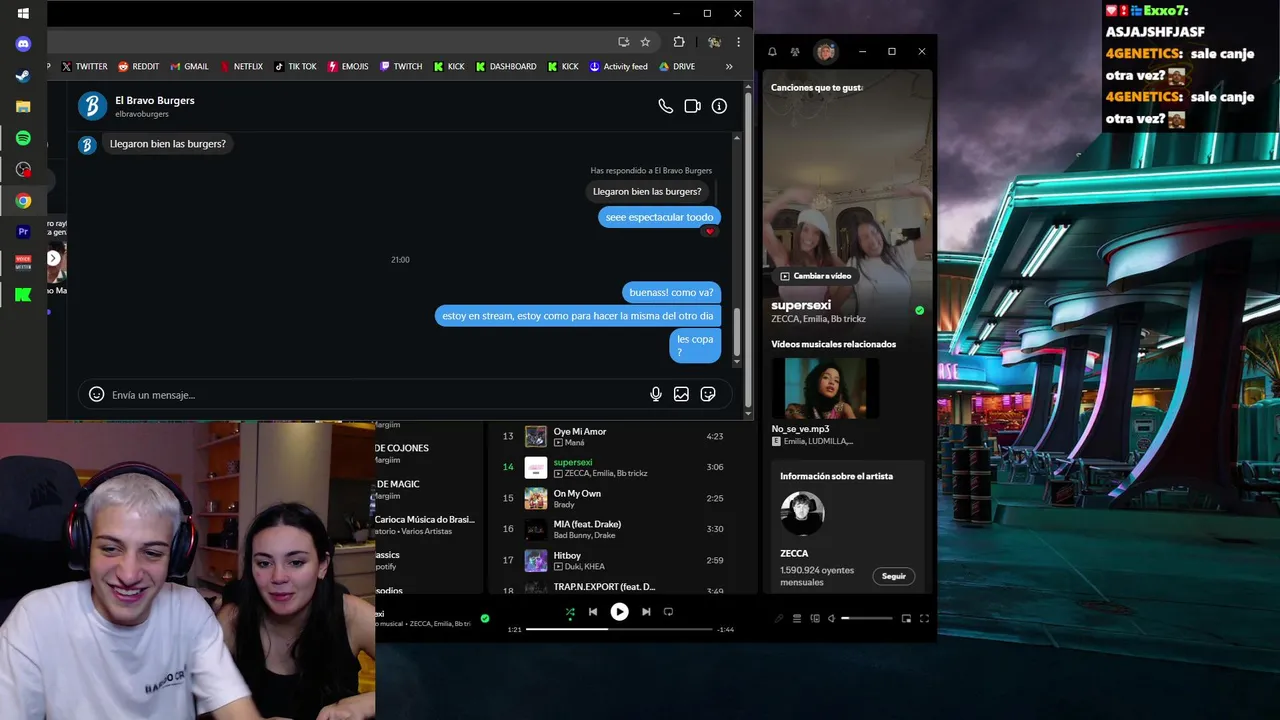
Task: Open the No_se_ve.mp3 video thumbnail
Action: (825, 388)
